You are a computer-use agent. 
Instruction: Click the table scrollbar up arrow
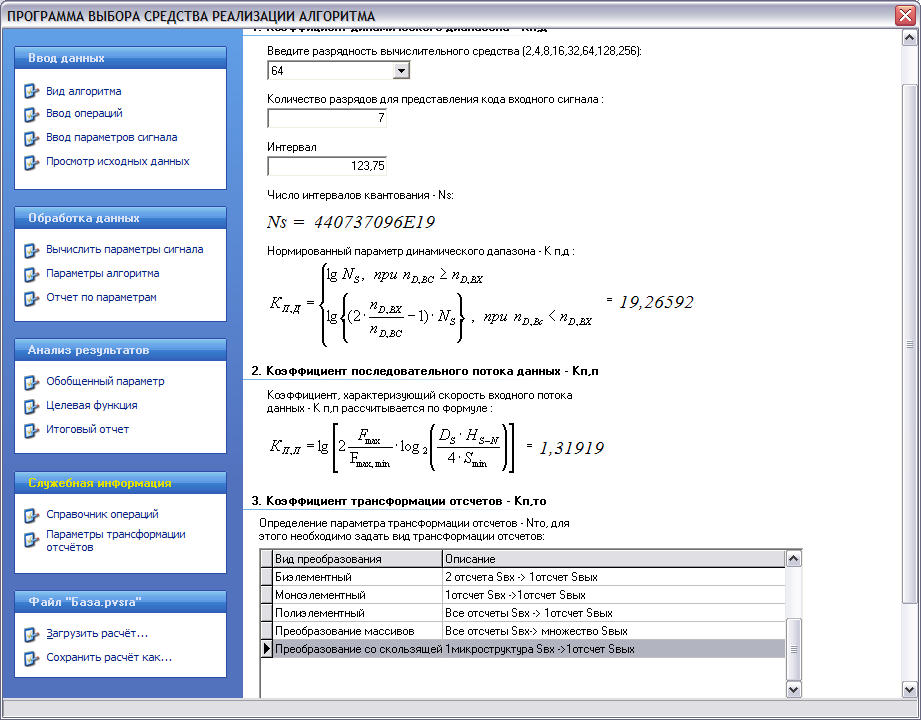click(794, 558)
